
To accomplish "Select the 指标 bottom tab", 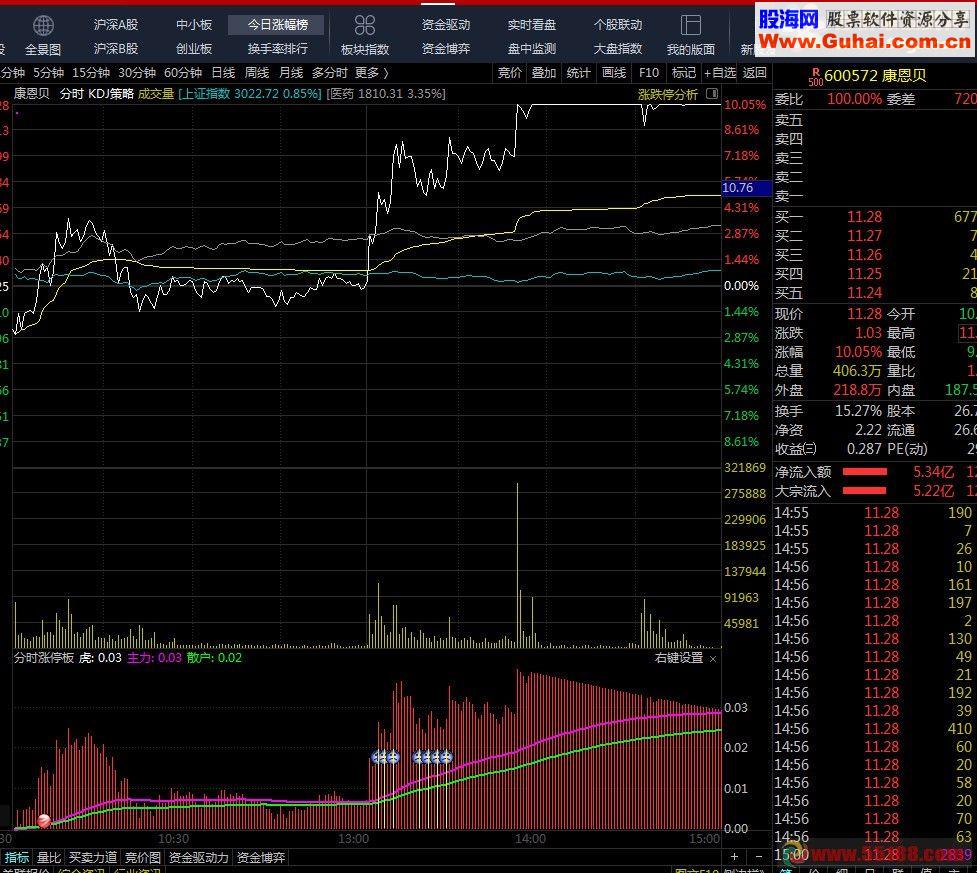I will point(17,857).
